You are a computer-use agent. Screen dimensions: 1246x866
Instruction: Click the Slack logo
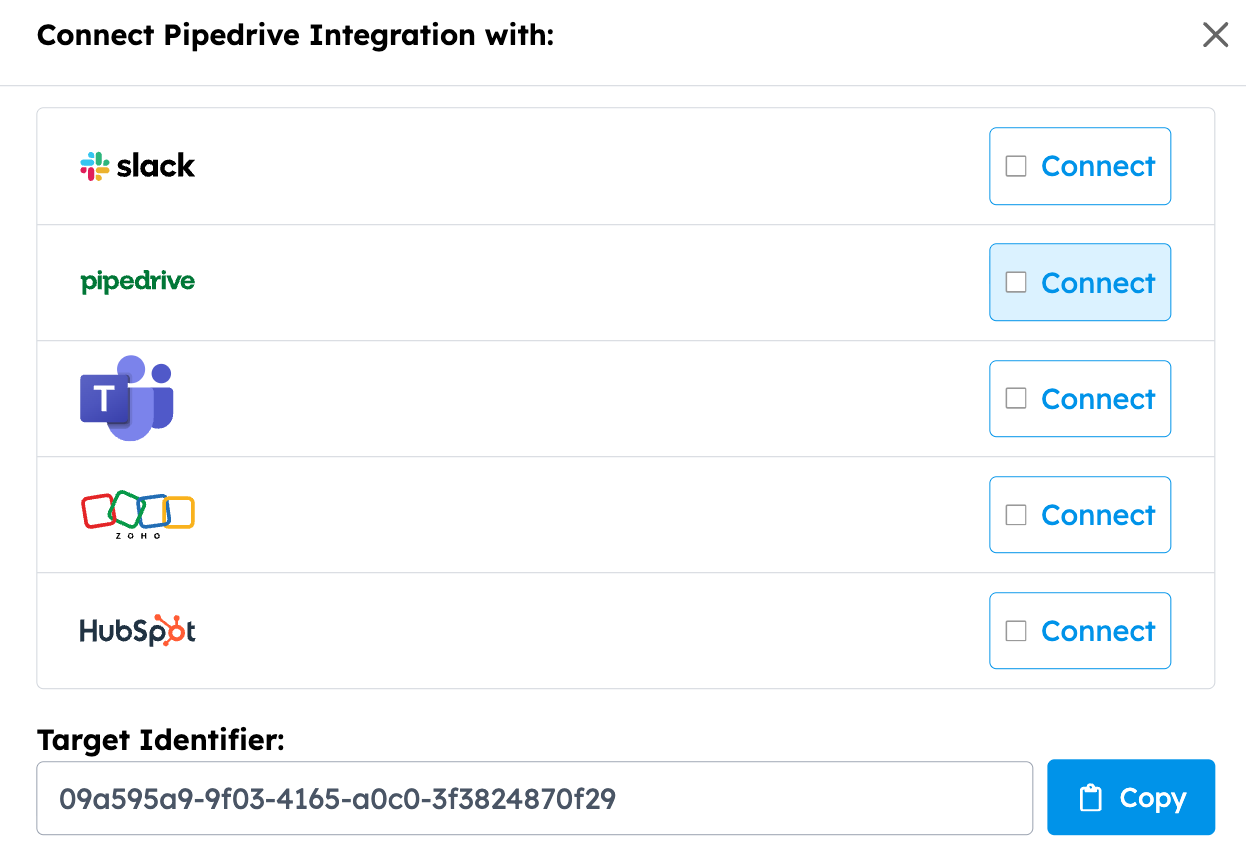[137, 166]
